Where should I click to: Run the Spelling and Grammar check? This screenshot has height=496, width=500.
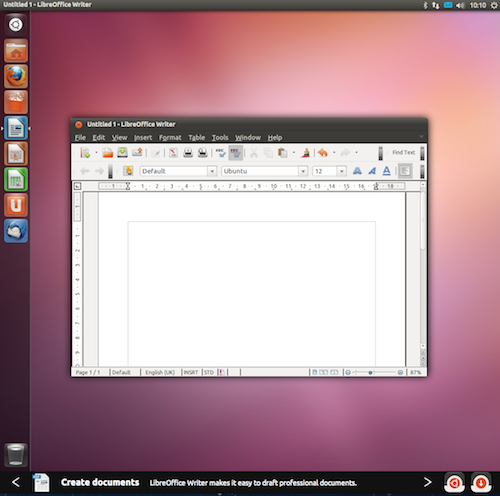tap(220, 153)
